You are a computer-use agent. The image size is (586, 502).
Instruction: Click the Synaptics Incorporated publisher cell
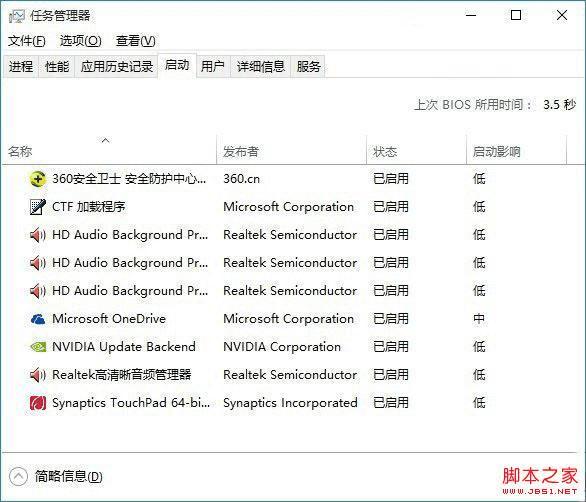(290, 403)
